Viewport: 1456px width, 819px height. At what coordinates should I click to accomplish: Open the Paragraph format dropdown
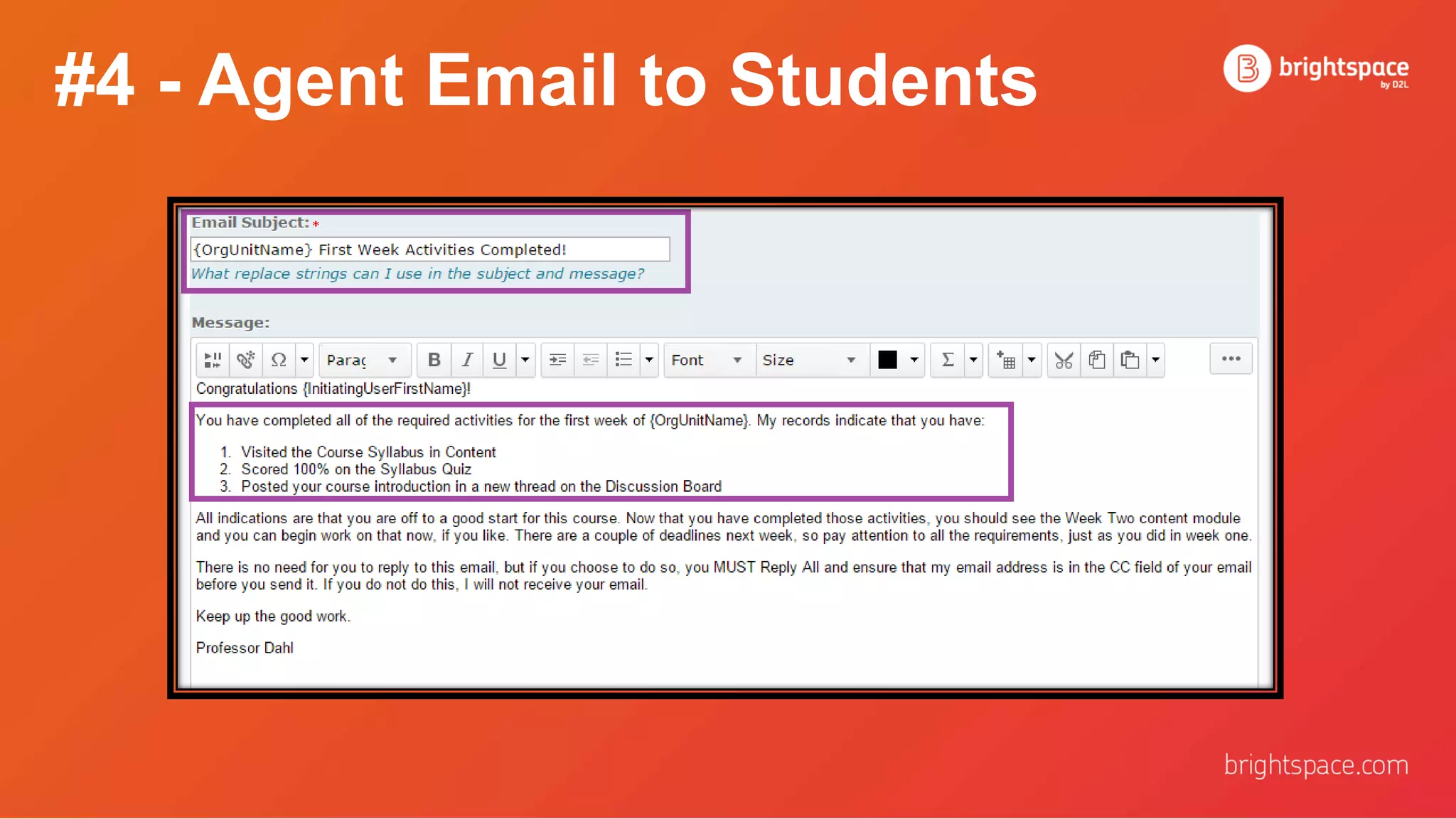(x=364, y=360)
